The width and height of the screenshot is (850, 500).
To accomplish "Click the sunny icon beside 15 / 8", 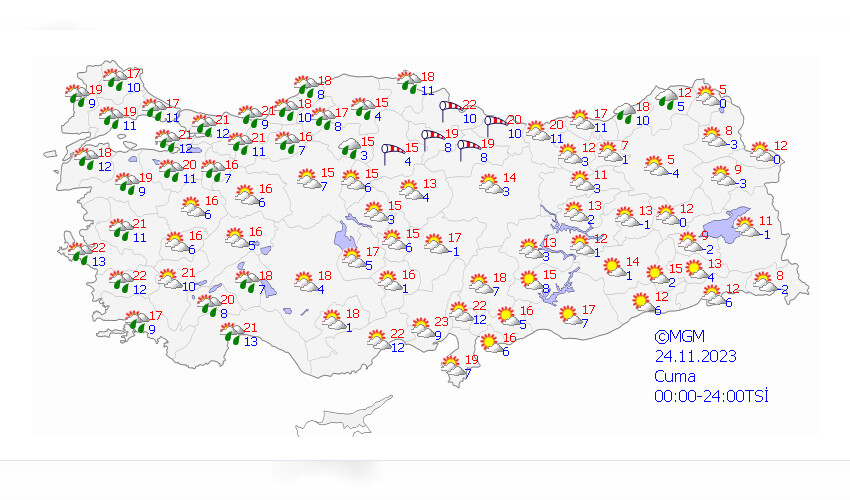I will tap(531, 281).
